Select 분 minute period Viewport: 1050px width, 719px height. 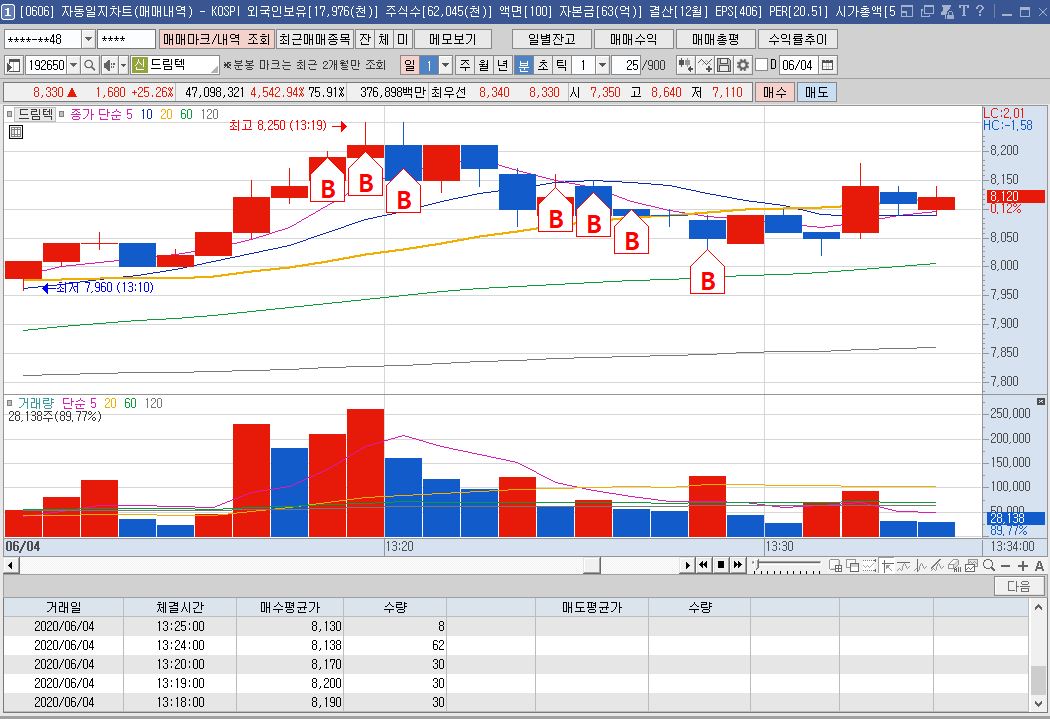pos(524,65)
